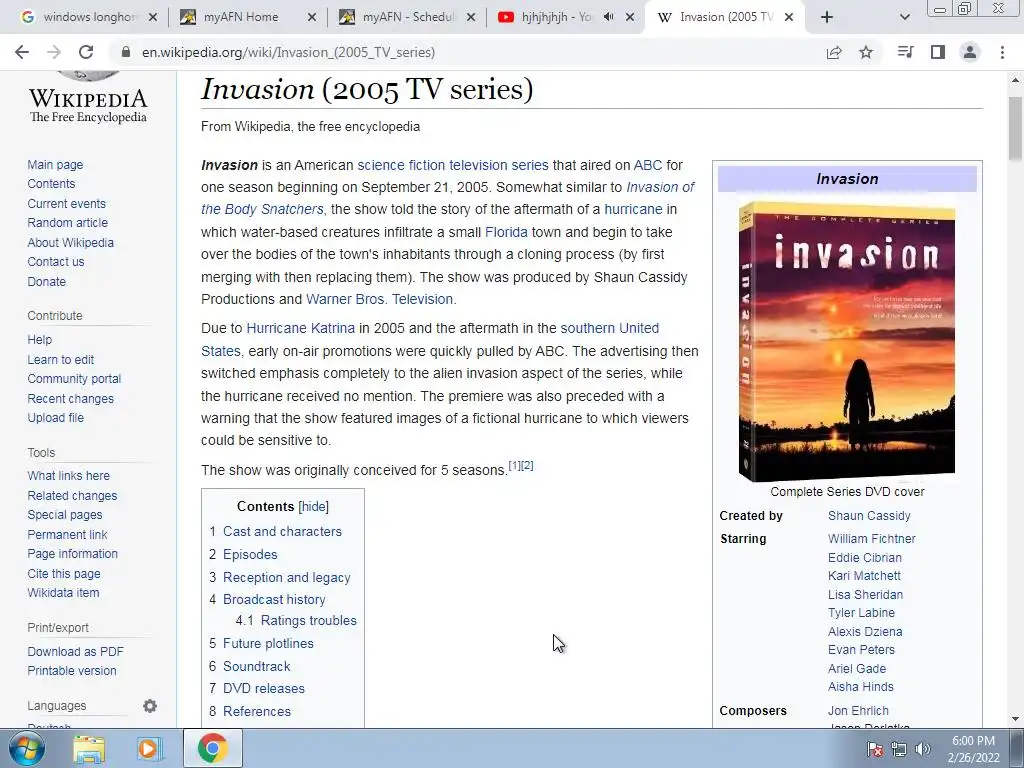The height and width of the screenshot is (768, 1024).
Task: Jump to Episodes section
Action: click(250, 554)
